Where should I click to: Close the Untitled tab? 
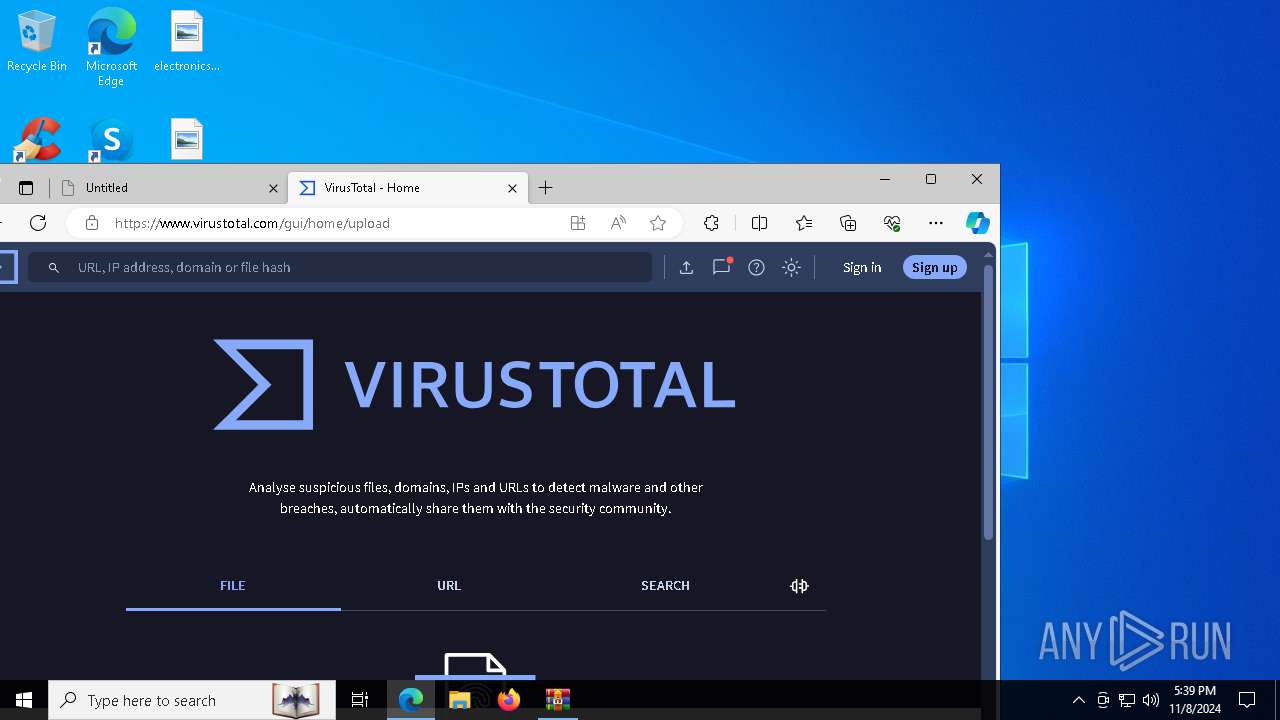click(x=273, y=188)
